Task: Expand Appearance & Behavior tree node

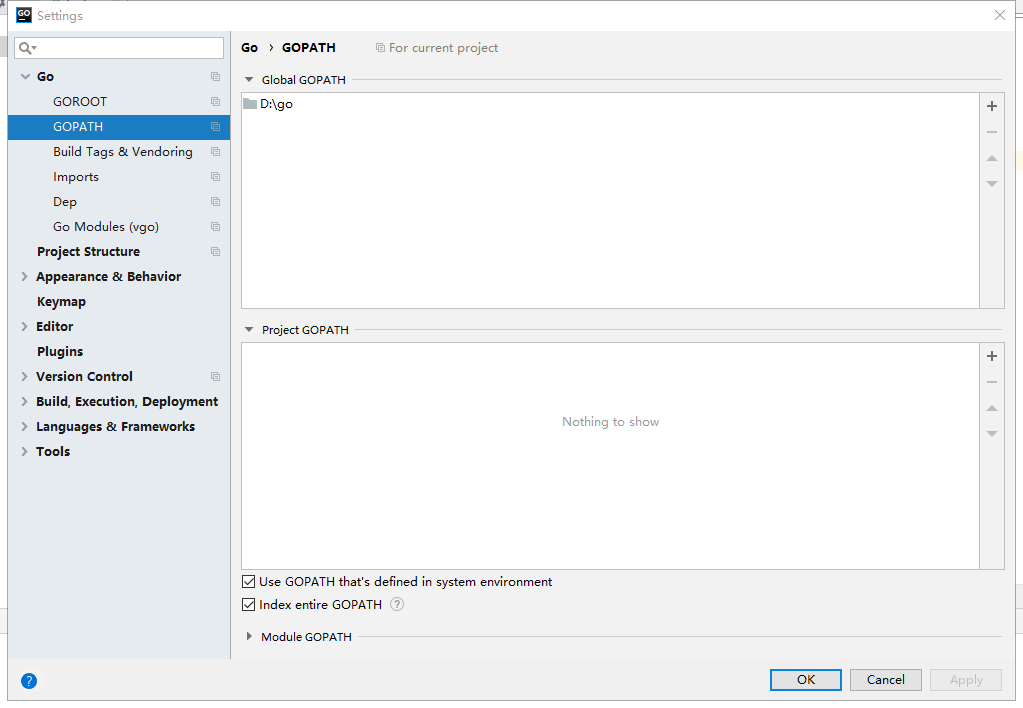Action: click(25, 277)
